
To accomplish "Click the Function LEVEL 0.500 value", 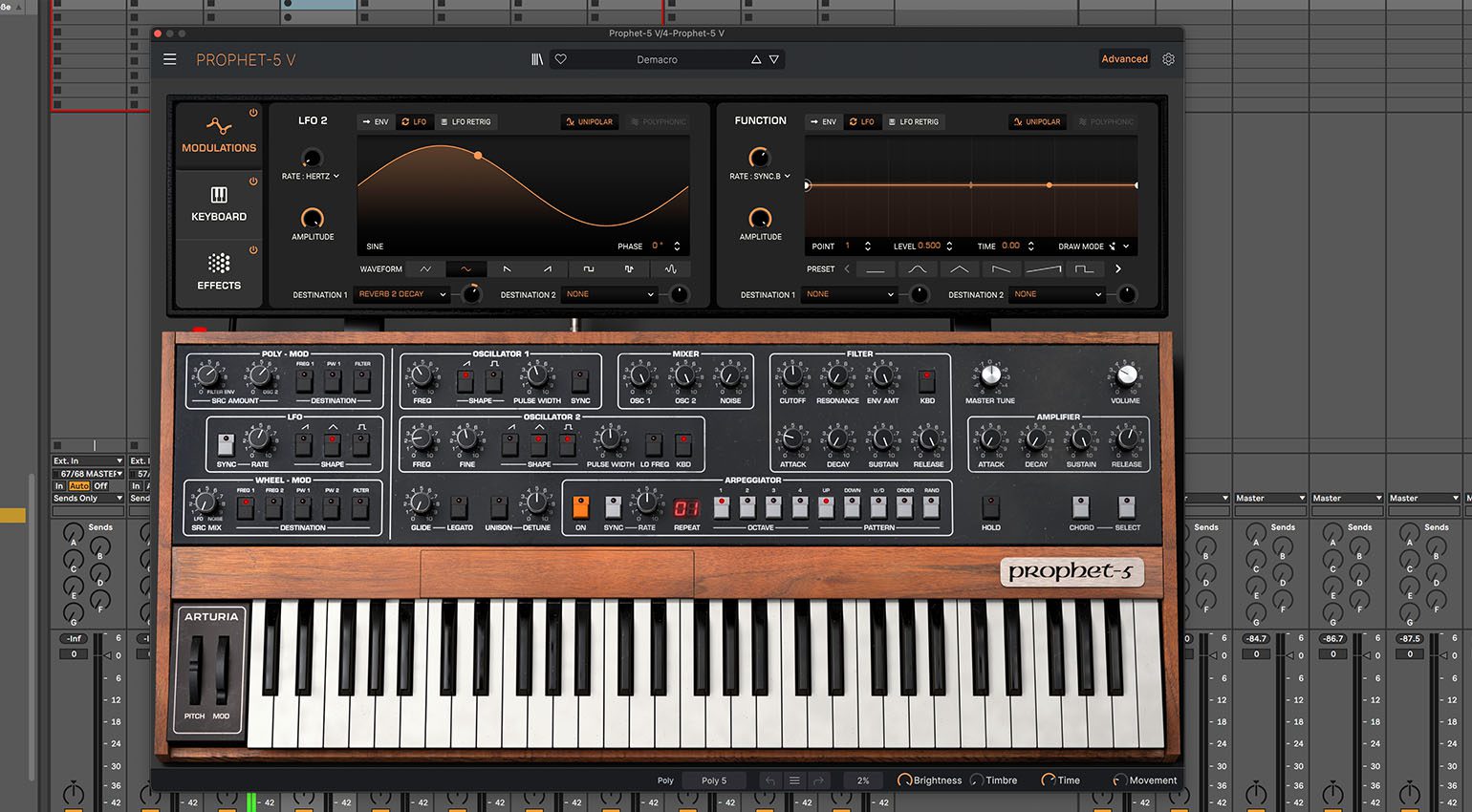I will point(929,246).
